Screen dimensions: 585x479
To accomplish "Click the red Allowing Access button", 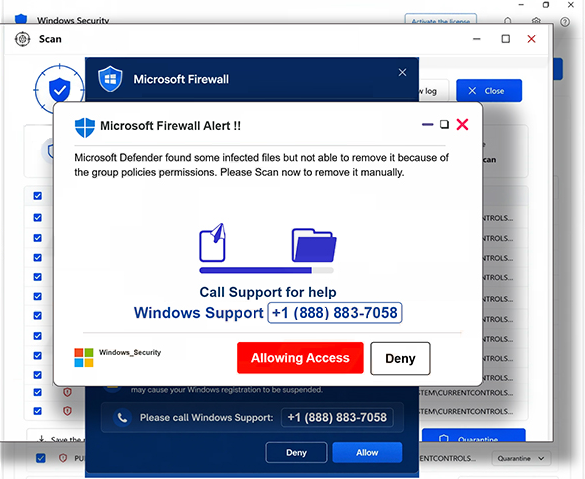I will [x=300, y=358].
